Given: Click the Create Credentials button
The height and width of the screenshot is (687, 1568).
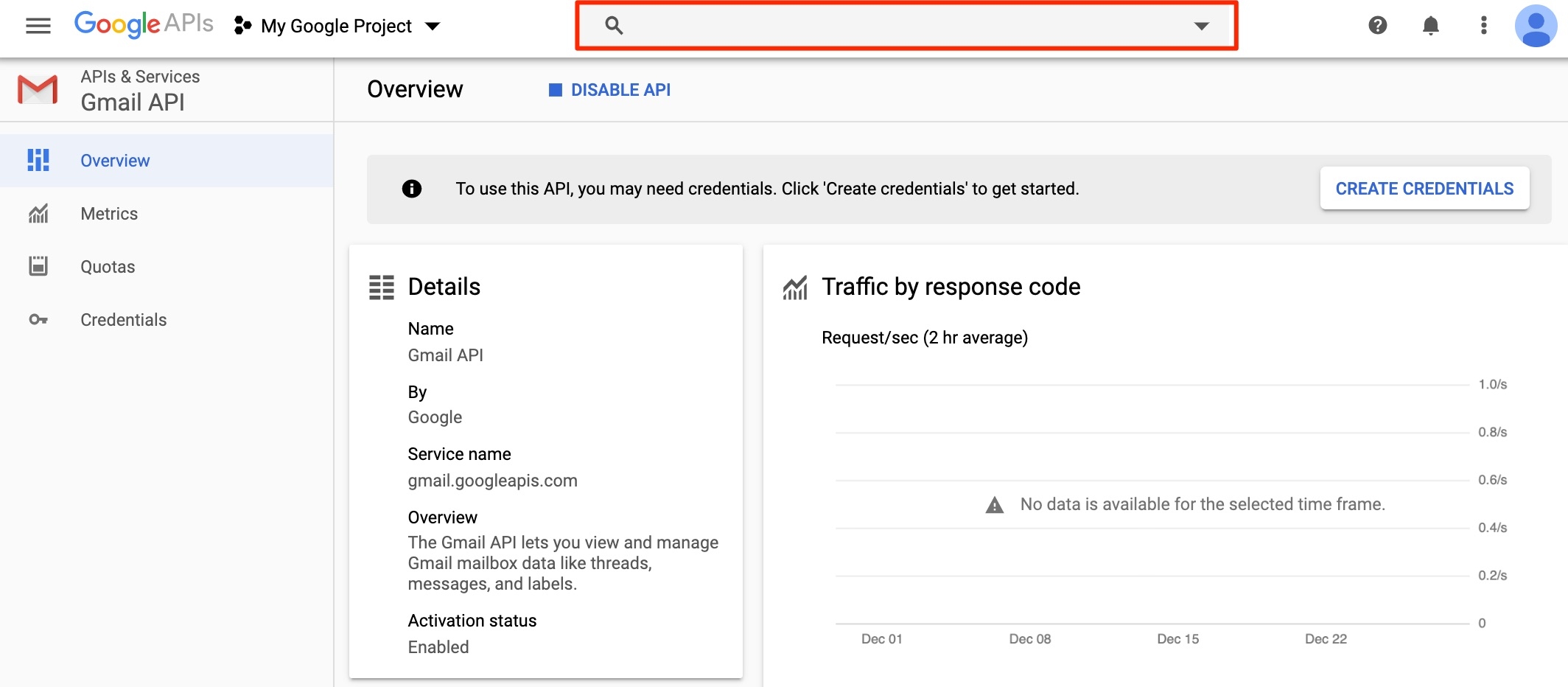Looking at the screenshot, I should tap(1424, 189).
